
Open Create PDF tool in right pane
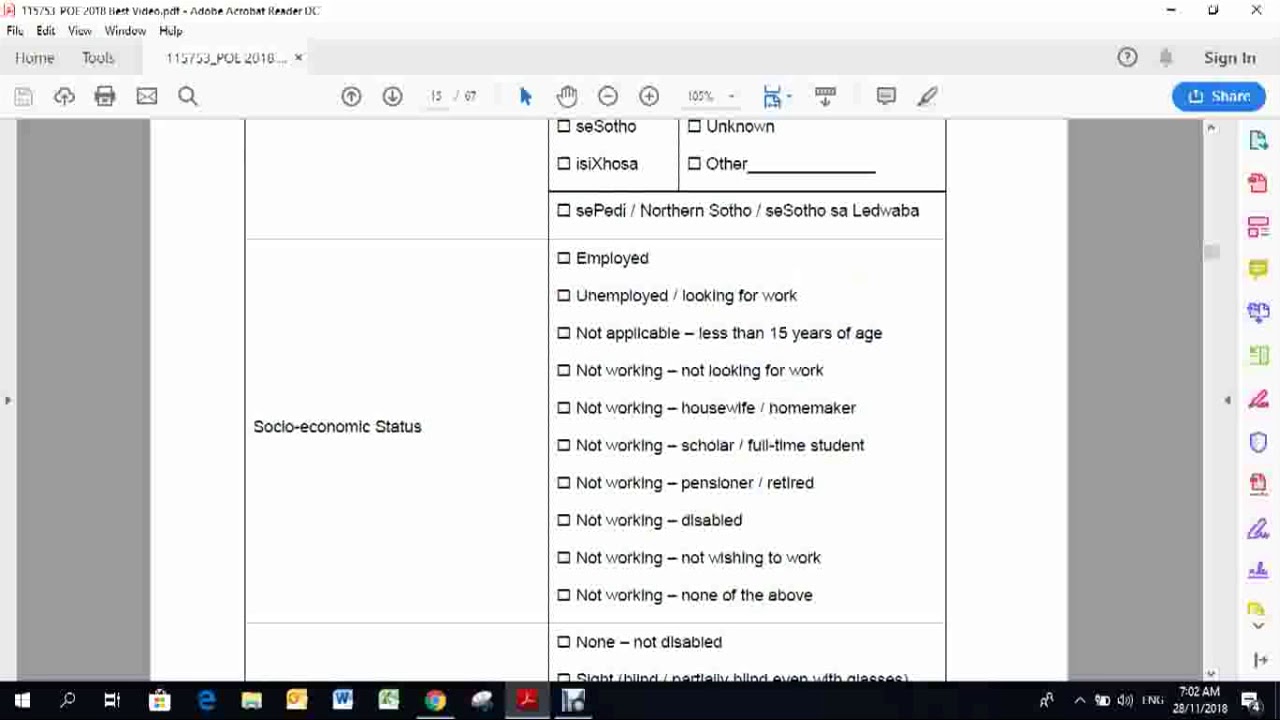coord(1258,184)
